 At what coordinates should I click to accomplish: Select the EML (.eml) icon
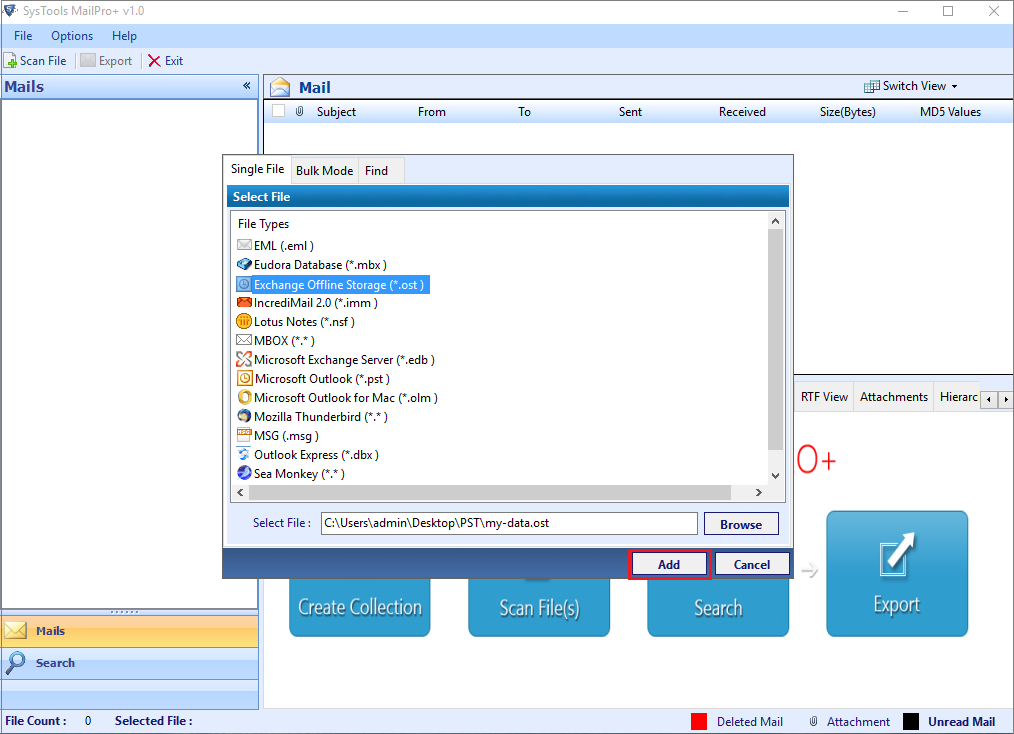244,245
